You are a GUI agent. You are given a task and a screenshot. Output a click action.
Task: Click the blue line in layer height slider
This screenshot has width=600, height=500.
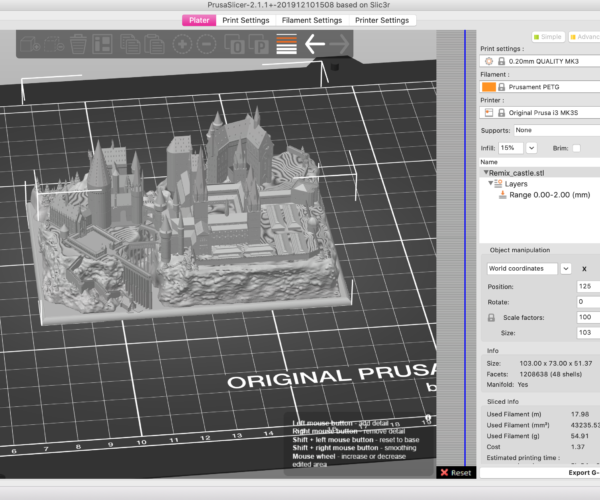(465, 249)
